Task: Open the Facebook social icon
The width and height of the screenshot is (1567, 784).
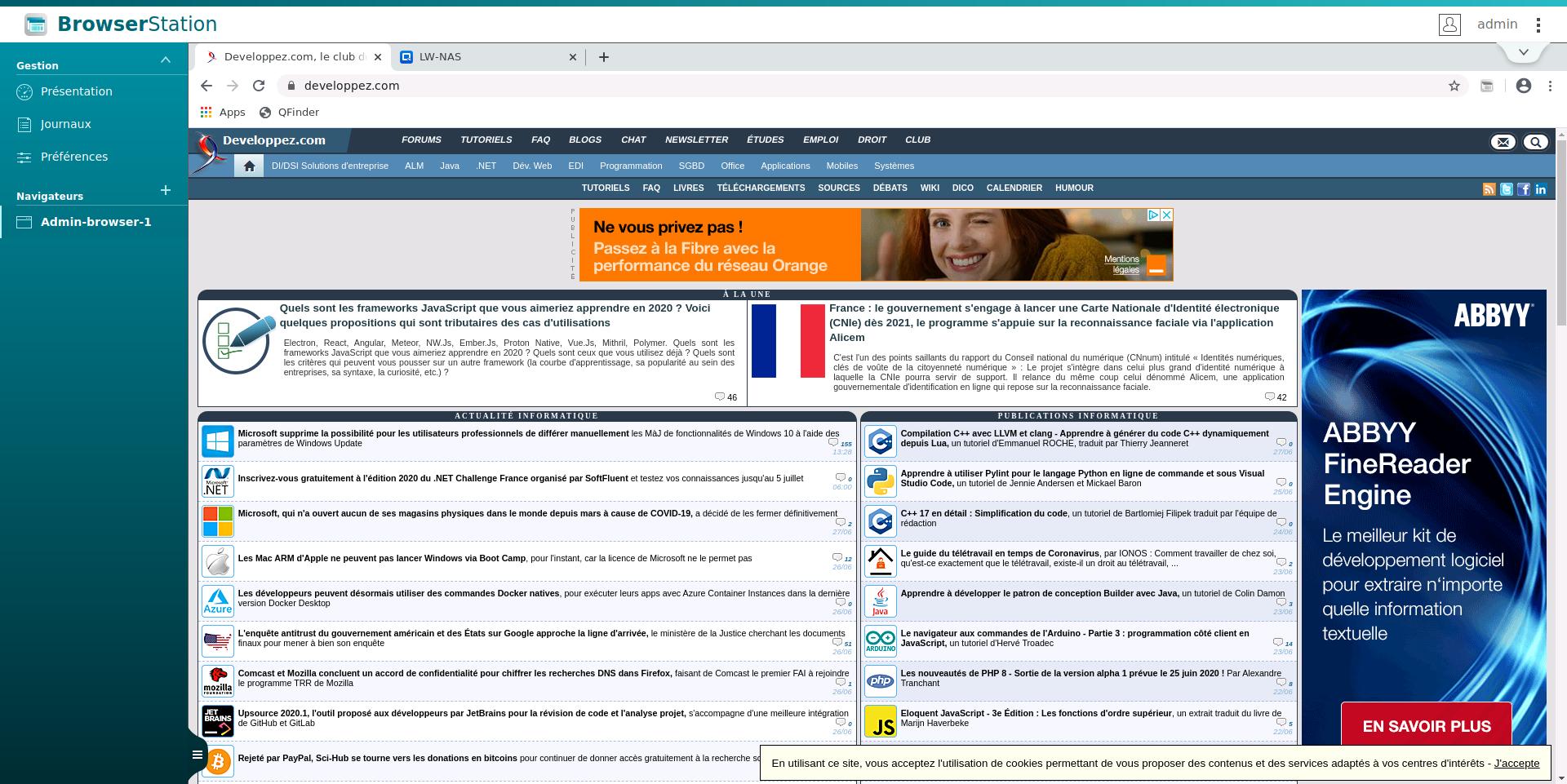Action: click(x=1523, y=189)
